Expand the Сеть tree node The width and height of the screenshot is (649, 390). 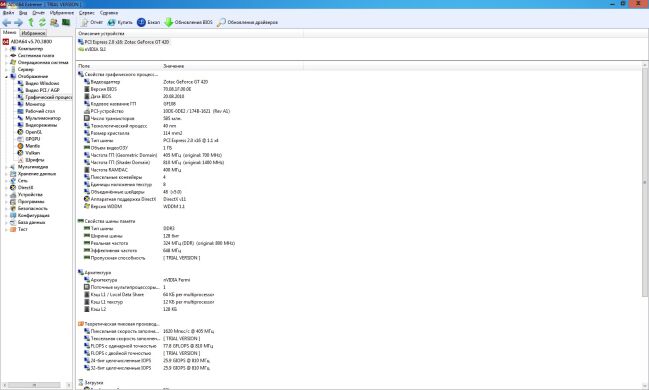[x=6, y=181]
